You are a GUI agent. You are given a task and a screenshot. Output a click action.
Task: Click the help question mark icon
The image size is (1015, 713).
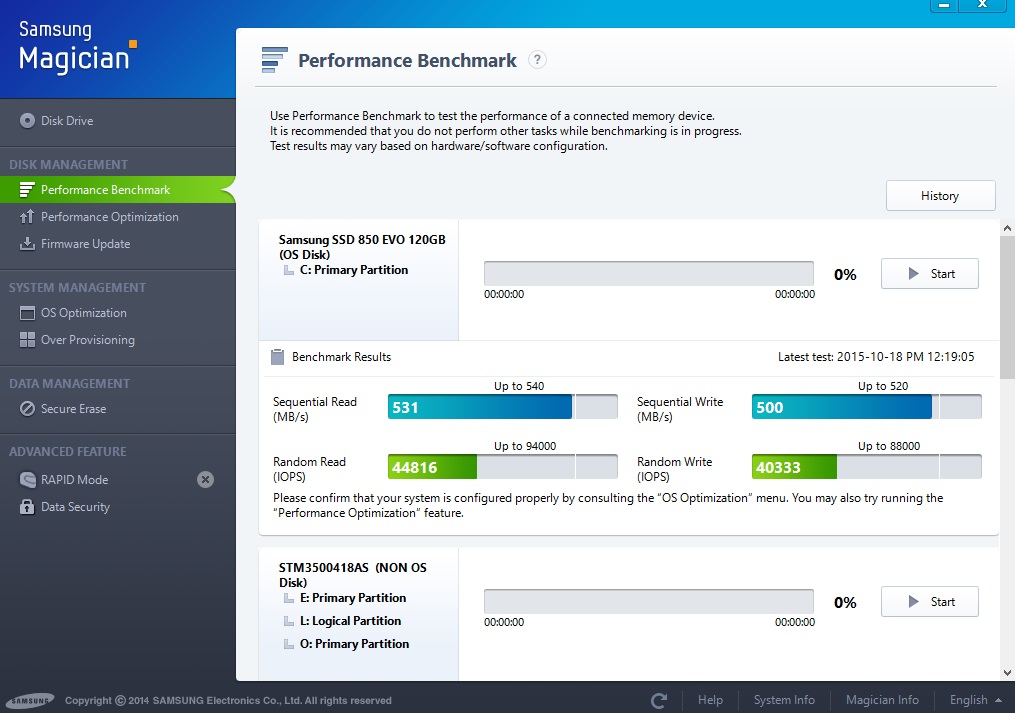[537, 60]
